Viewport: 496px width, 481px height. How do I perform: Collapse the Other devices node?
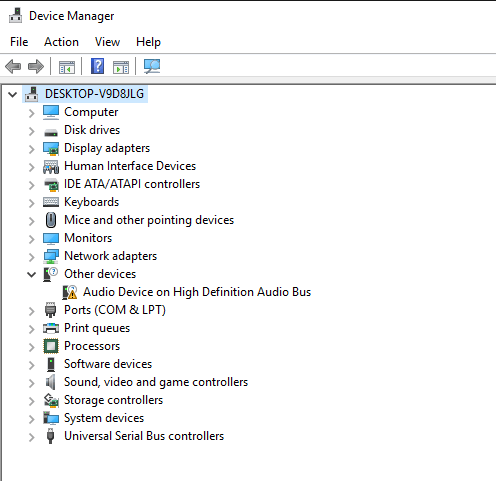click(32, 275)
